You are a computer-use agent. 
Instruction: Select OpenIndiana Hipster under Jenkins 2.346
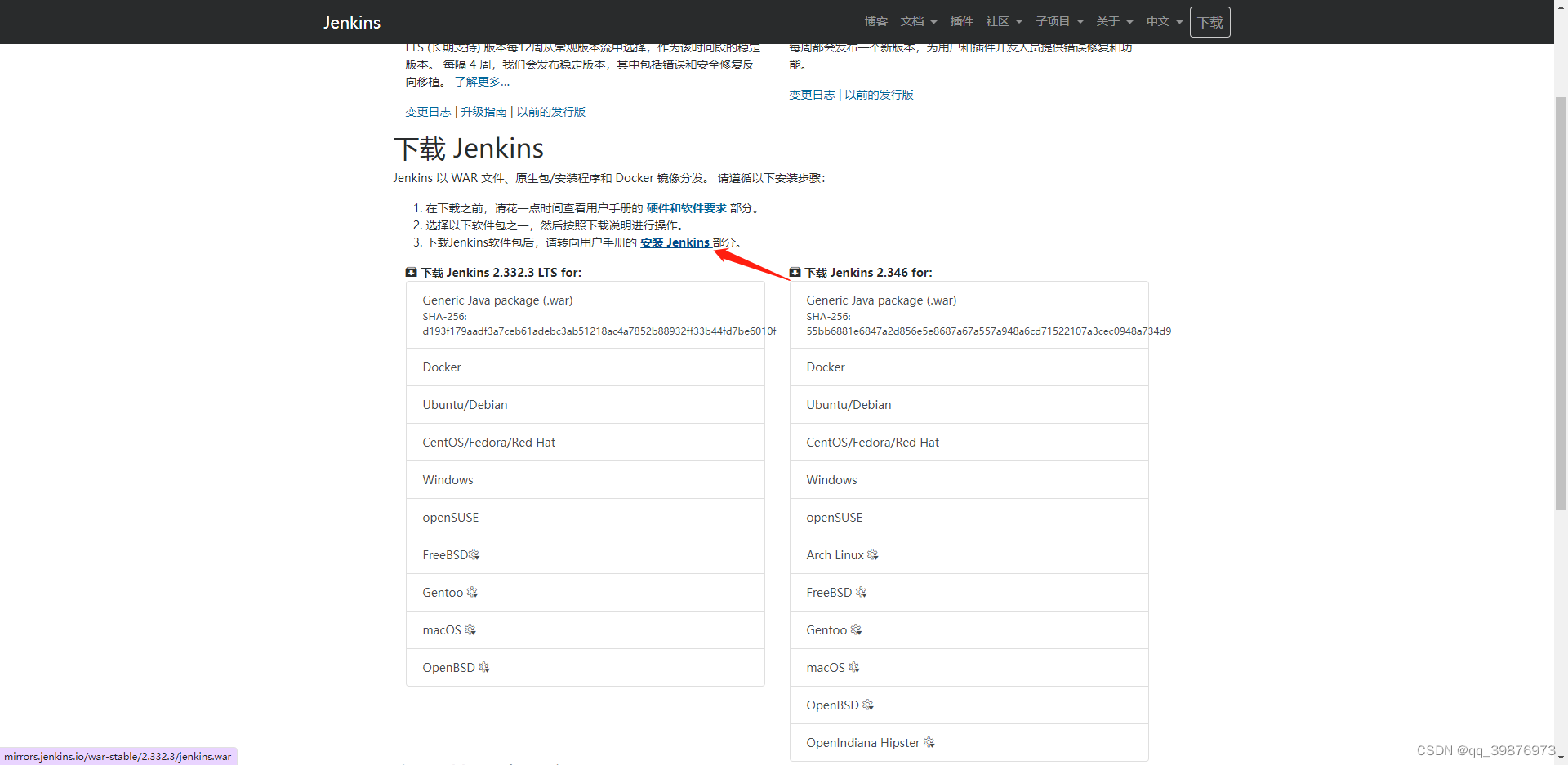coord(969,743)
